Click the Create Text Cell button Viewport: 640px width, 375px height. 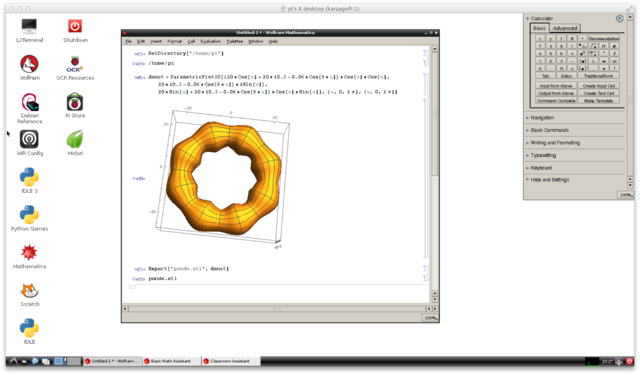point(598,93)
